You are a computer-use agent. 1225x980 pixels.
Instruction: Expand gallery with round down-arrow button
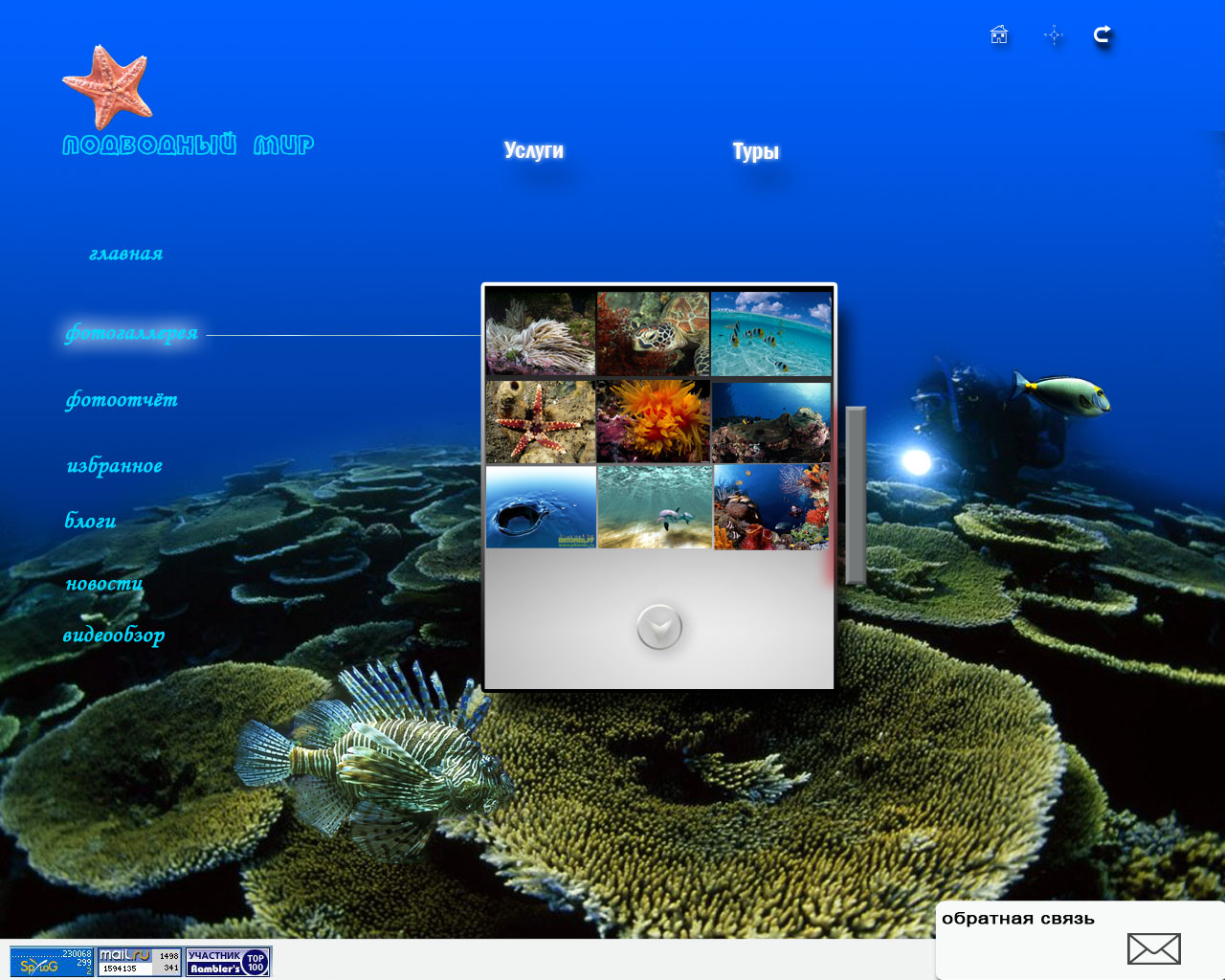[659, 628]
